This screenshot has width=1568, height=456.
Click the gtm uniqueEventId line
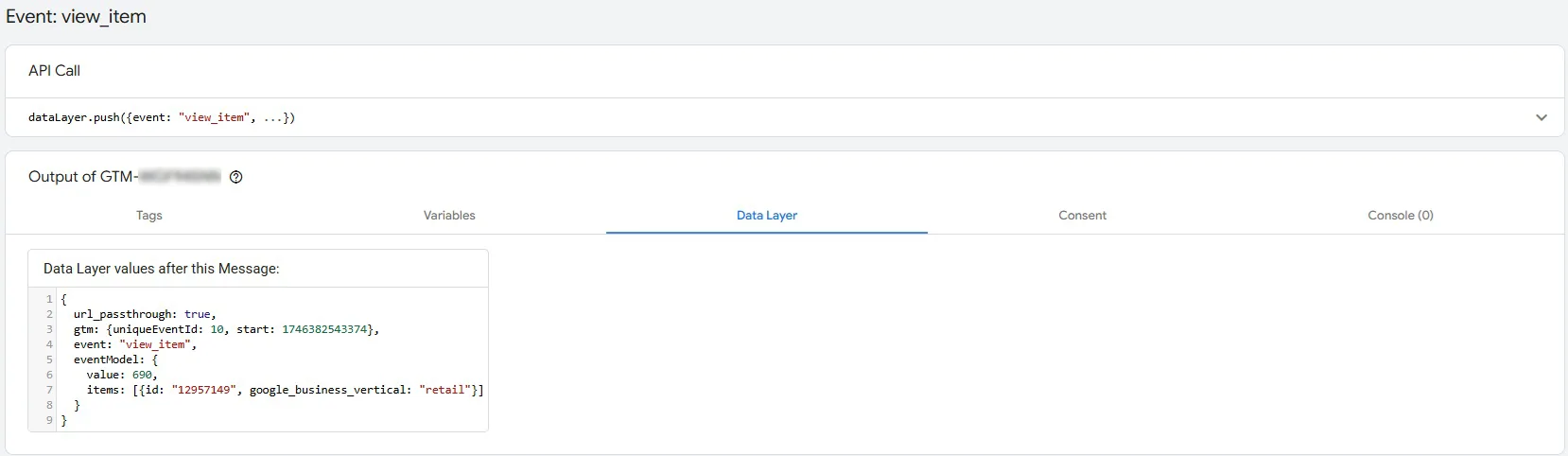point(226,329)
